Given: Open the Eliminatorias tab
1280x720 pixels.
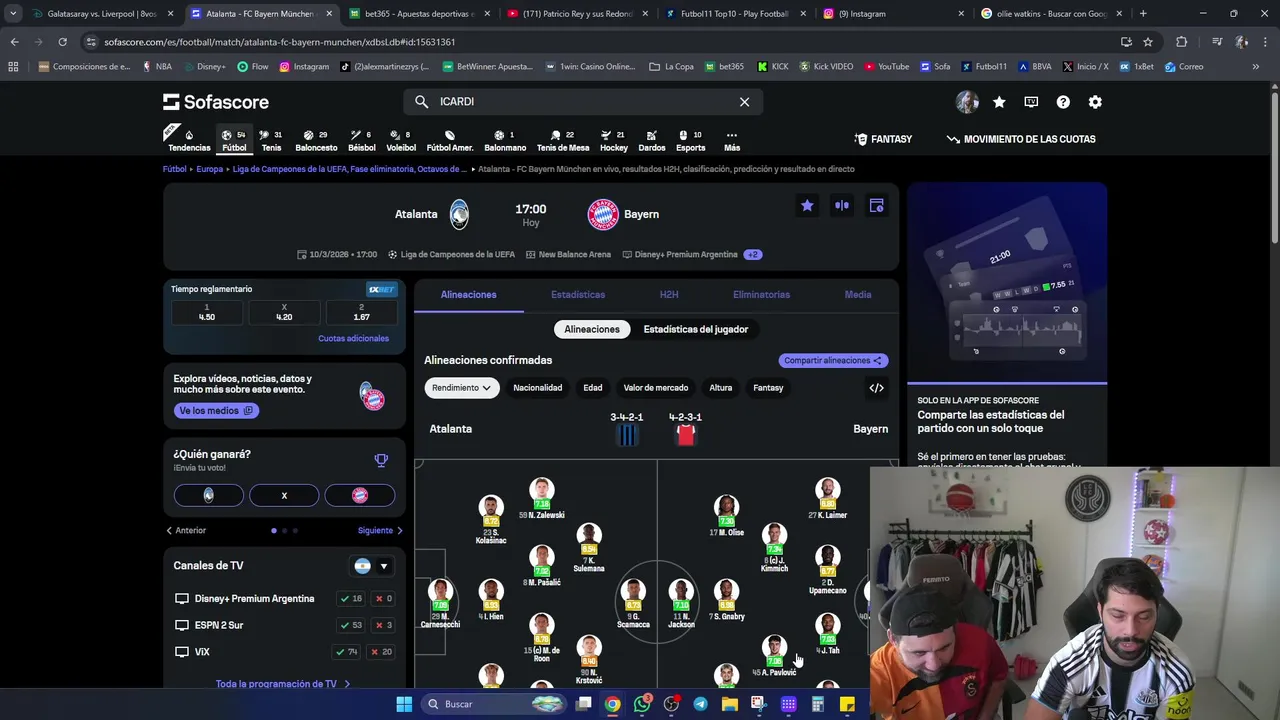Looking at the screenshot, I should tap(761, 295).
